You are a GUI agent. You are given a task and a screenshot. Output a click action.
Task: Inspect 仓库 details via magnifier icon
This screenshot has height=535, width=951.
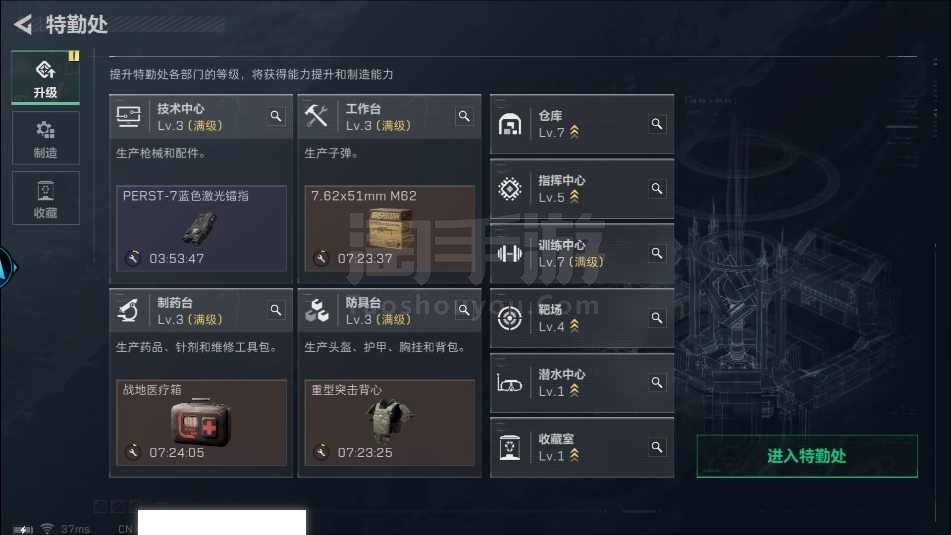[657, 124]
